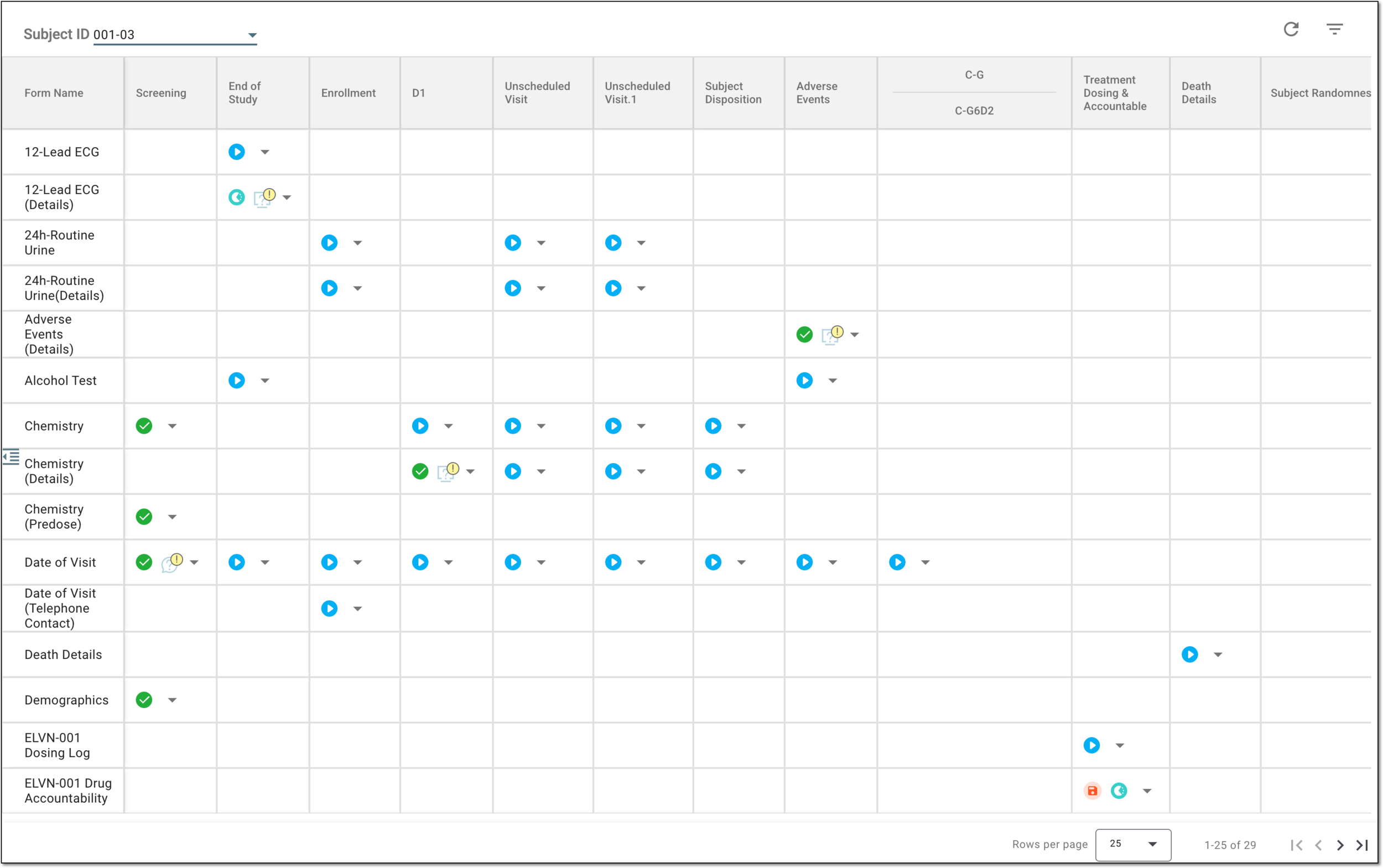Start ELVN-001 Dosing Log form
Viewport: 1383px width, 868px height.
pyautogui.click(x=1091, y=746)
